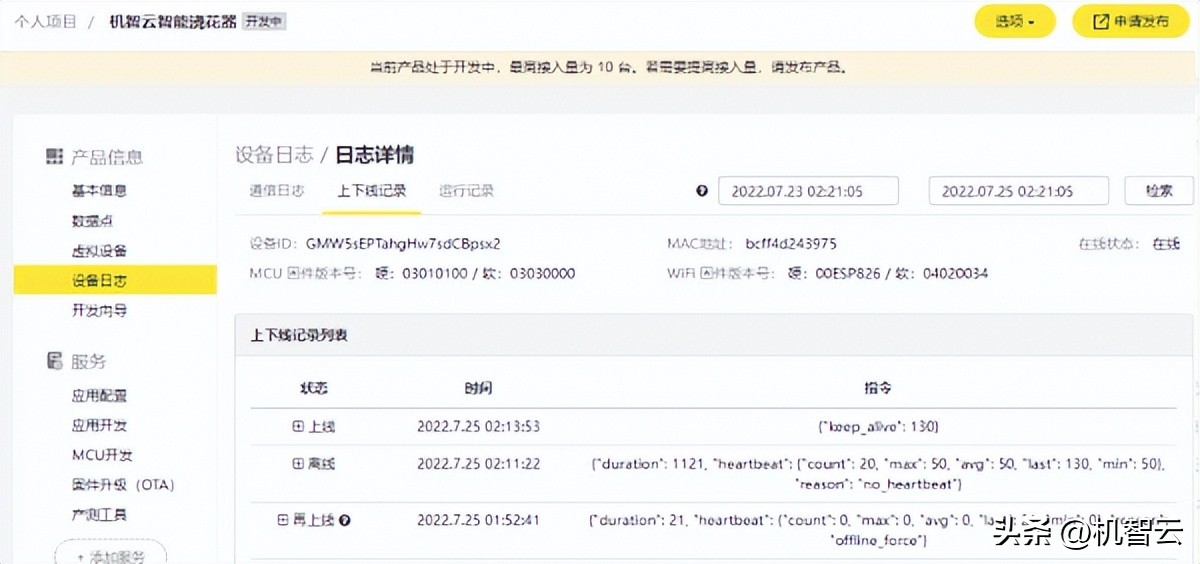Expand the 上线 record row
1200x564 pixels.
tap(298, 426)
